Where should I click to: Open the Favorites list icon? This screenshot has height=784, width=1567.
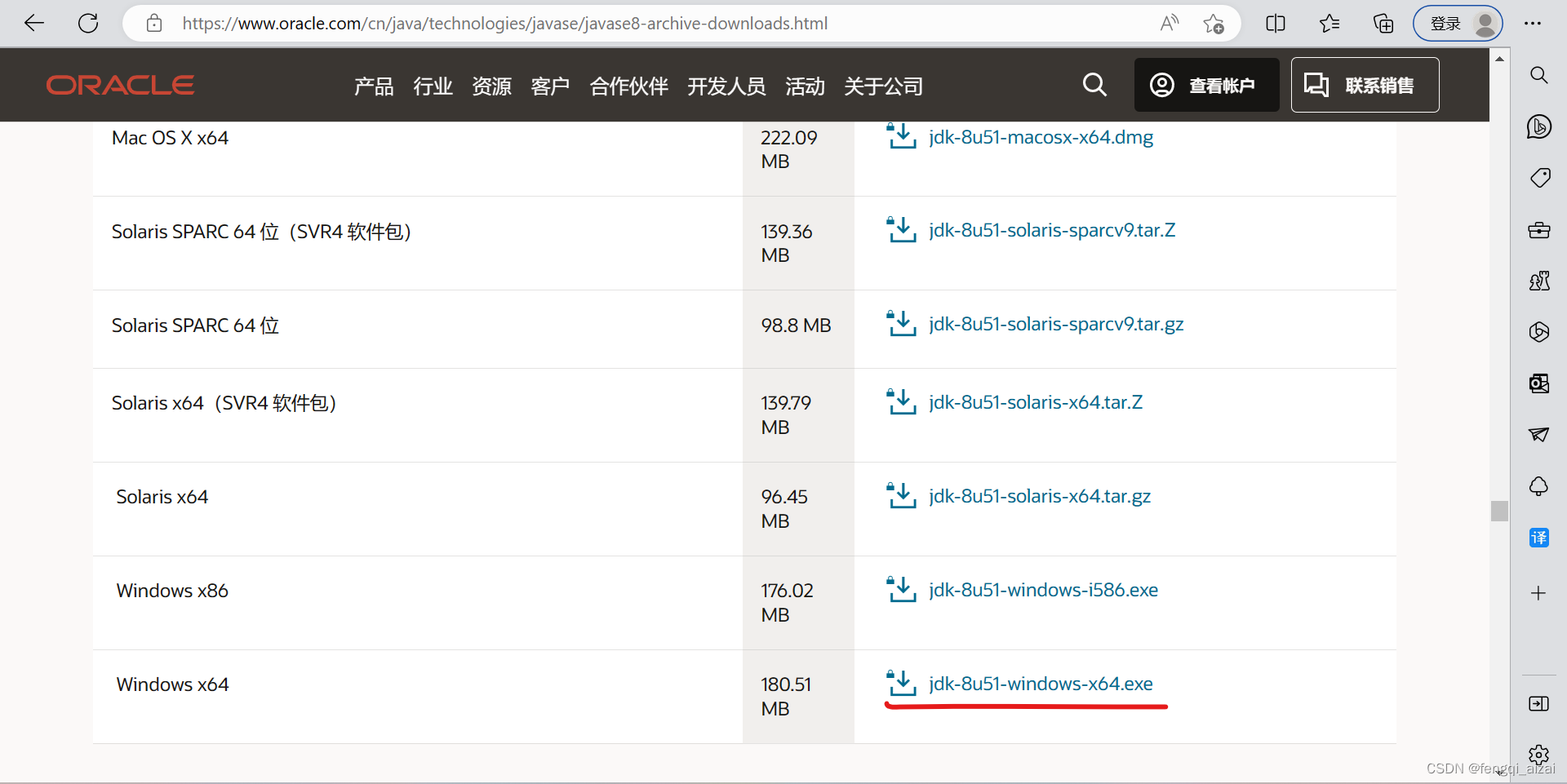pyautogui.click(x=1330, y=23)
